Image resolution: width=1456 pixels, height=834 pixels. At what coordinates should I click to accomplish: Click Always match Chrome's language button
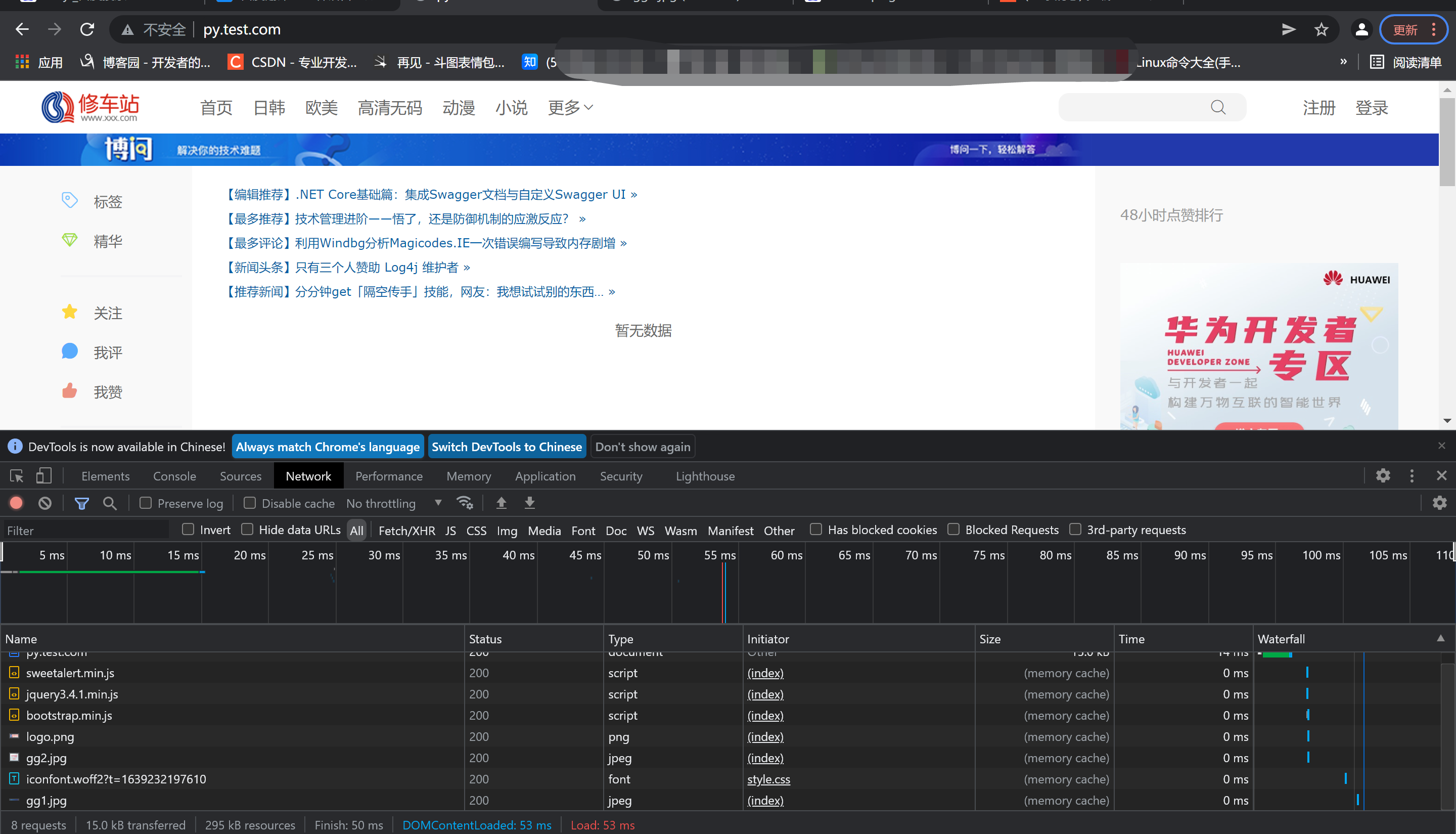click(328, 447)
